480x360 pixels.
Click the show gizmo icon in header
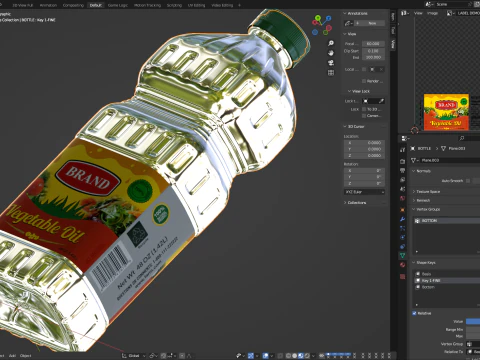tap(251, 356)
